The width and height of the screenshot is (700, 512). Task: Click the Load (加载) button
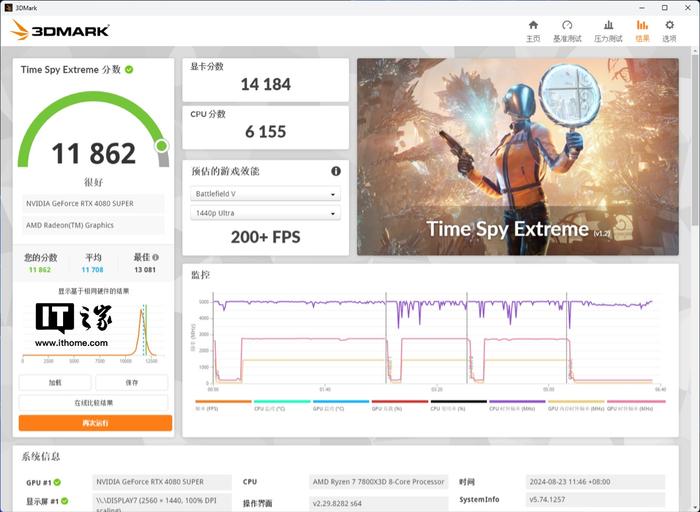click(x=55, y=383)
